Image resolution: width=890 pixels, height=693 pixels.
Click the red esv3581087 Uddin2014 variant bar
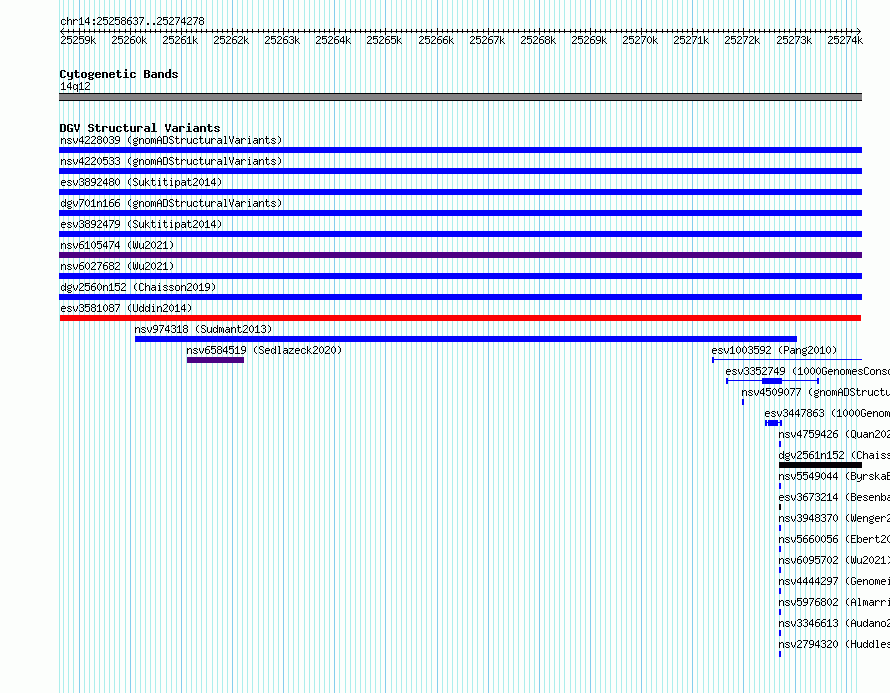[x=460, y=318]
